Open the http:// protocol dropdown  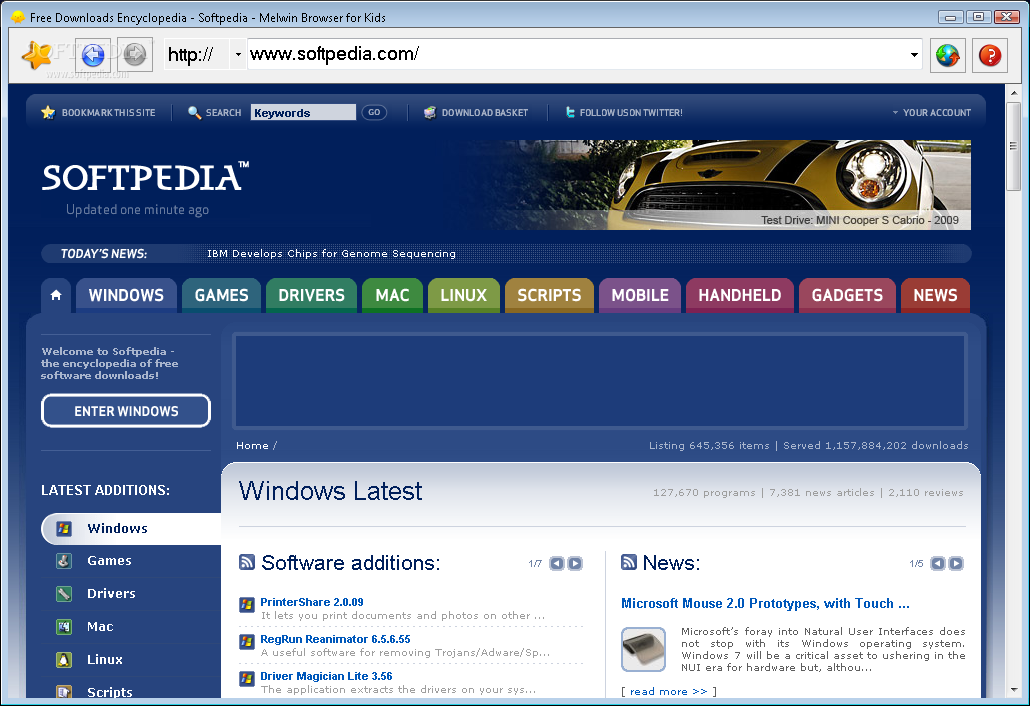(238, 55)
